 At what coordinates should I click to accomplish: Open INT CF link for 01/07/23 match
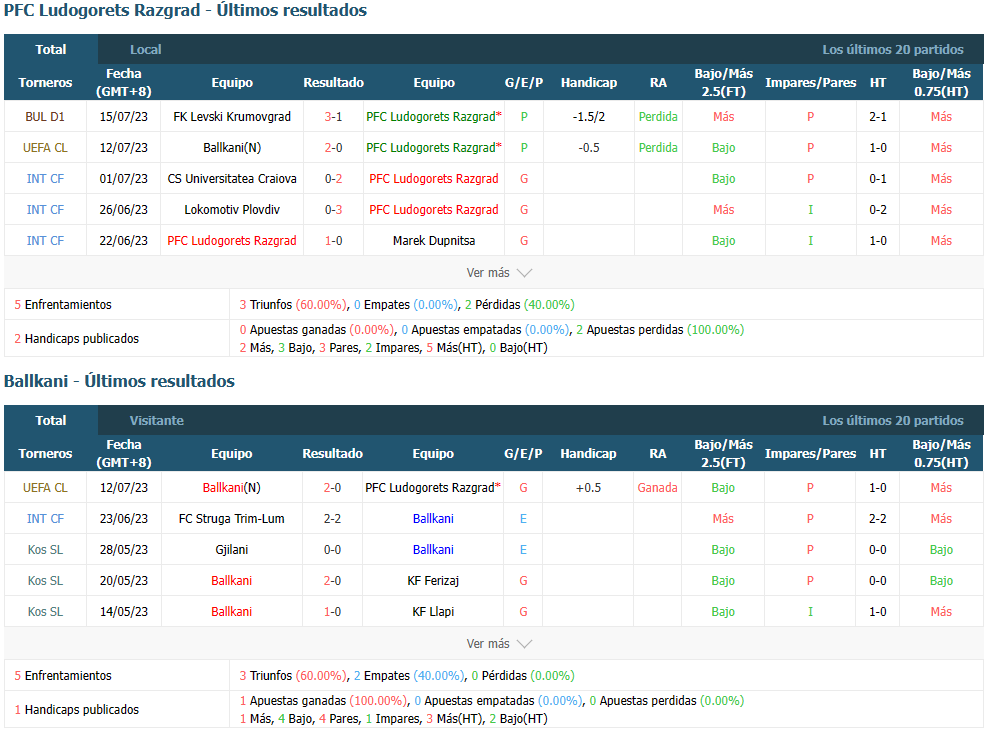point(45,178)
